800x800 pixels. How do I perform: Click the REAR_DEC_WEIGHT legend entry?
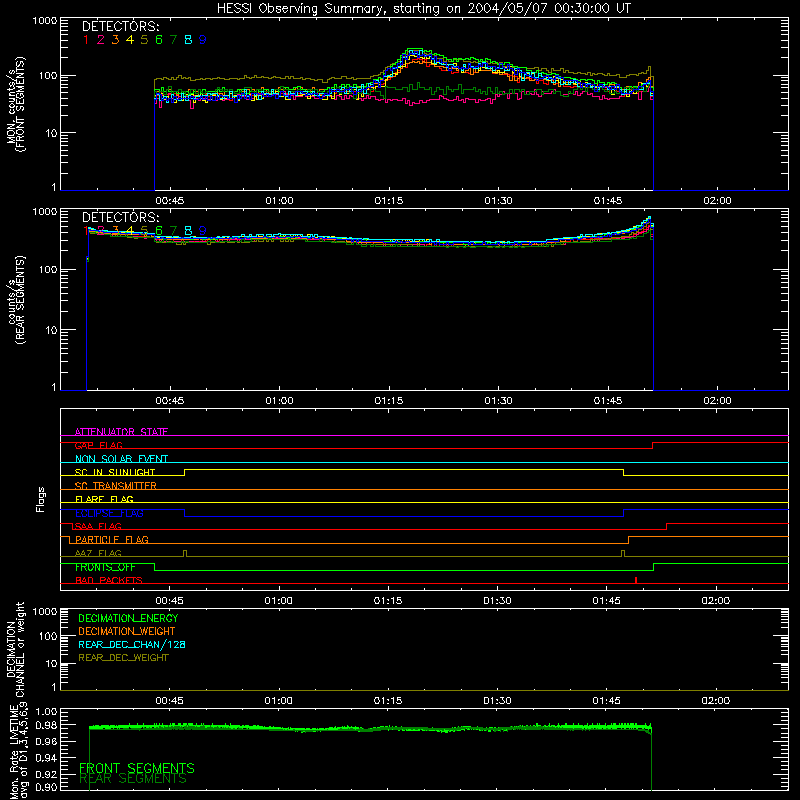pyautogui.click(x=123, y=658)
